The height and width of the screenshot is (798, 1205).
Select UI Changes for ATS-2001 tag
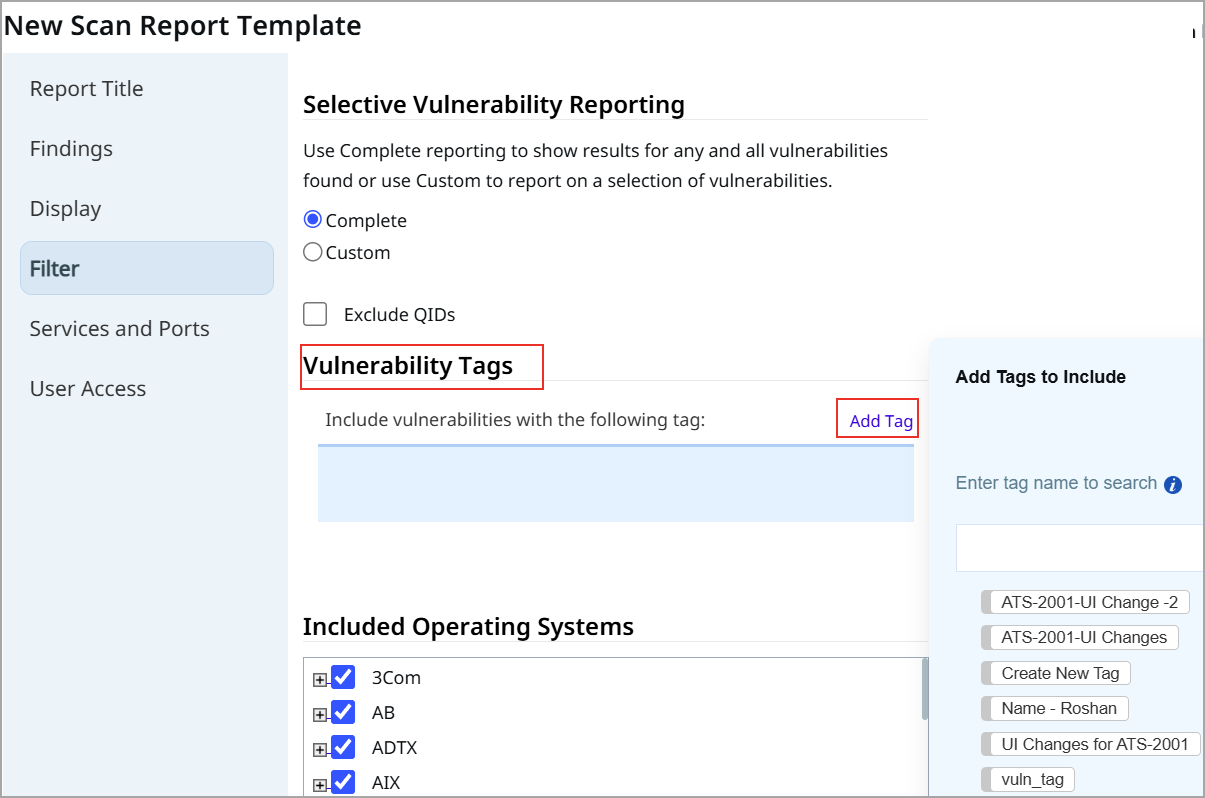(x=1091, y=744)
